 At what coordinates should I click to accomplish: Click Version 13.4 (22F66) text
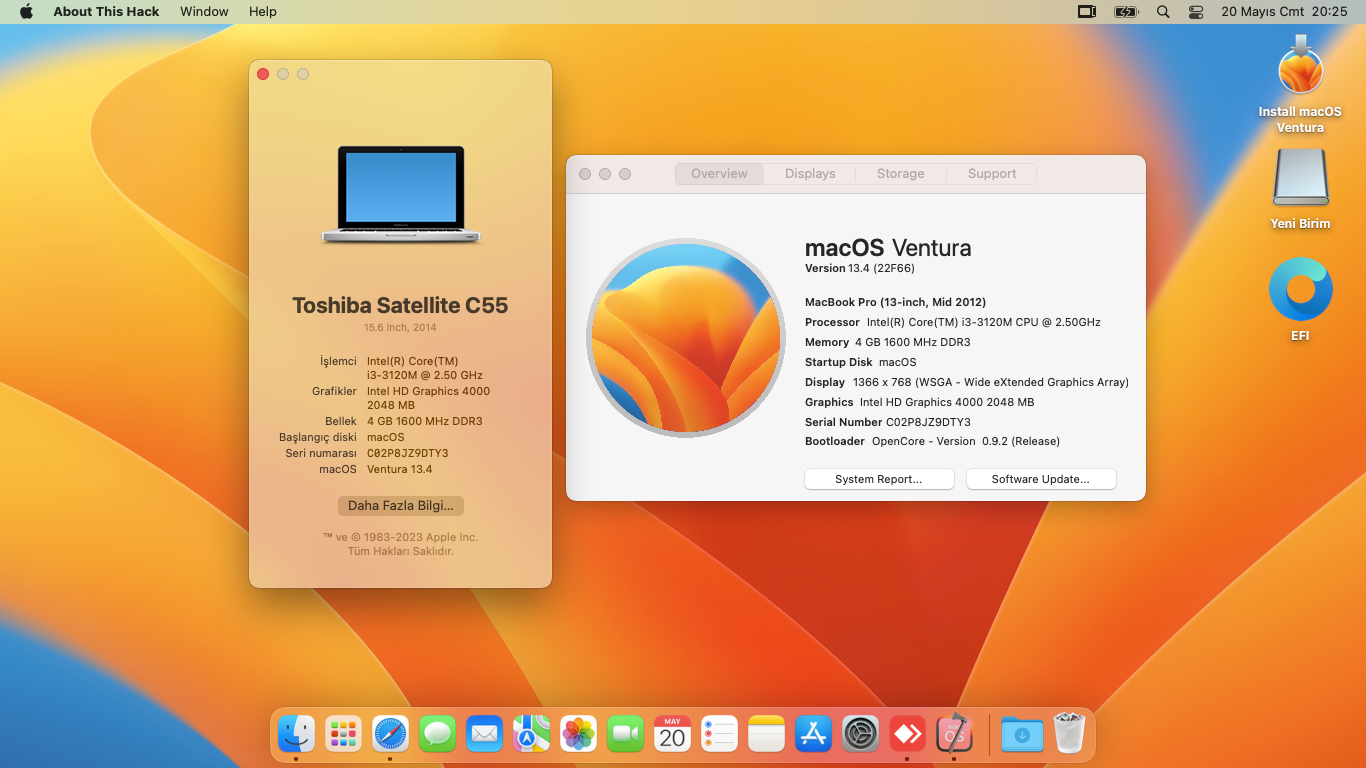pos(860,268)
